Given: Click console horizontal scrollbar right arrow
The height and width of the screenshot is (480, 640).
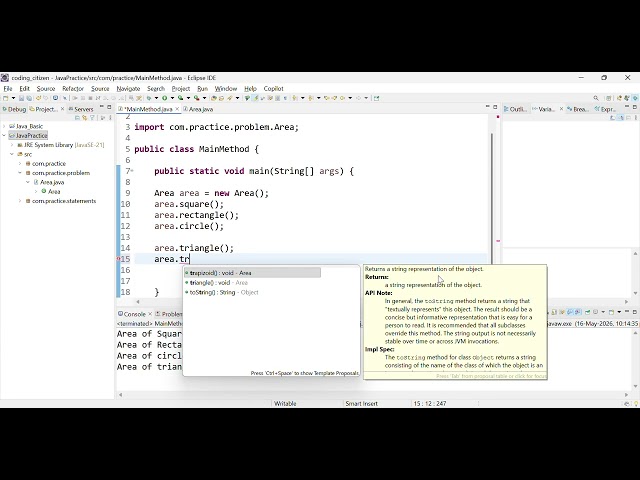Looking at the screenshot, I should pyautogui.click(x=627, y=395).
